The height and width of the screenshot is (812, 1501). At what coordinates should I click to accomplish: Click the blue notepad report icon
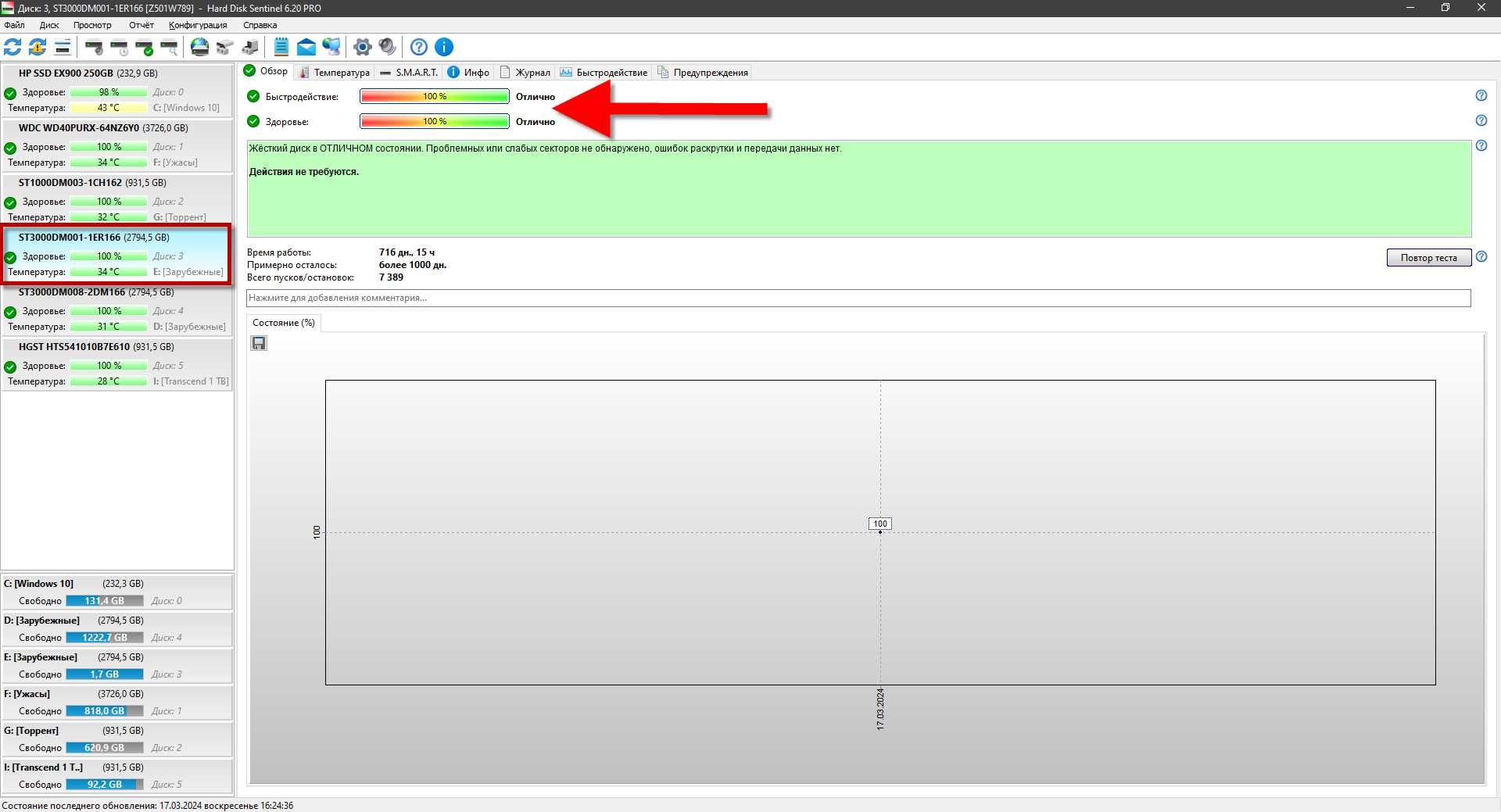[x=281, y=47]
